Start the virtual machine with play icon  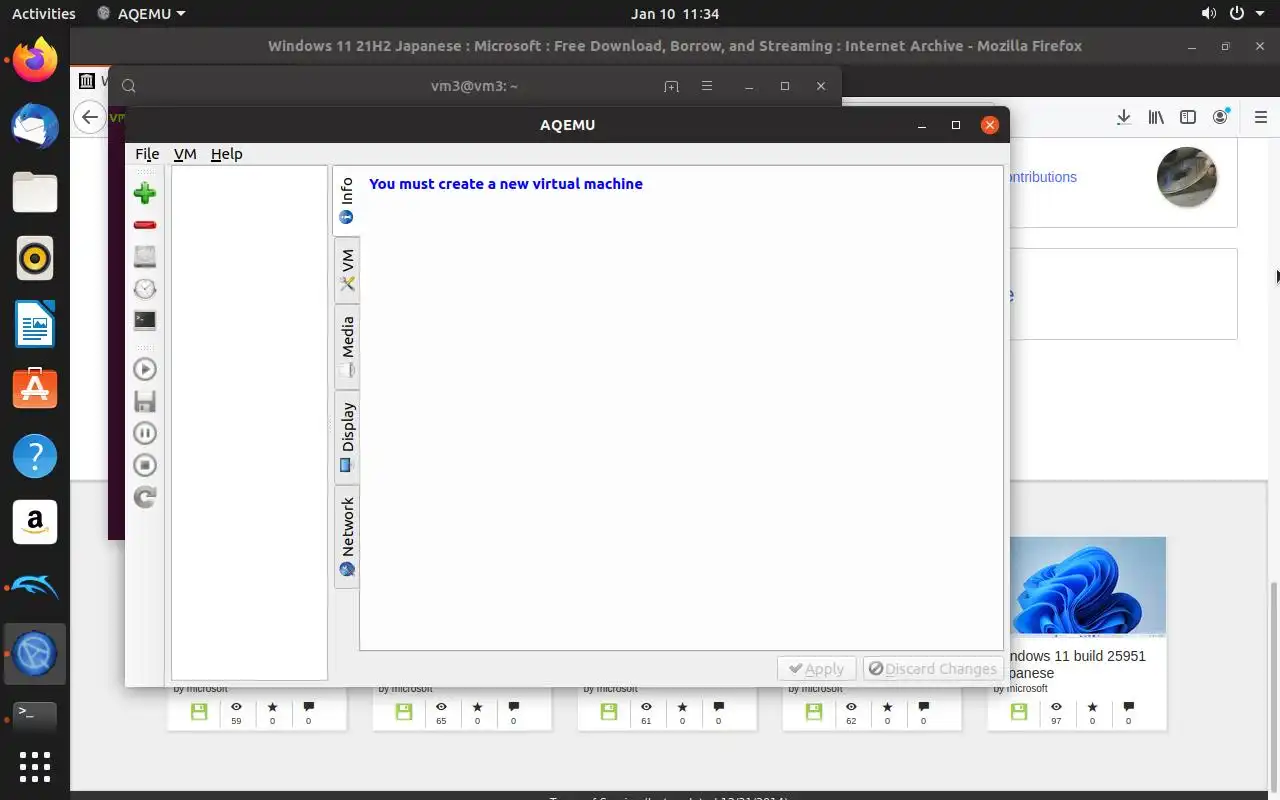[x=145, y=369]
